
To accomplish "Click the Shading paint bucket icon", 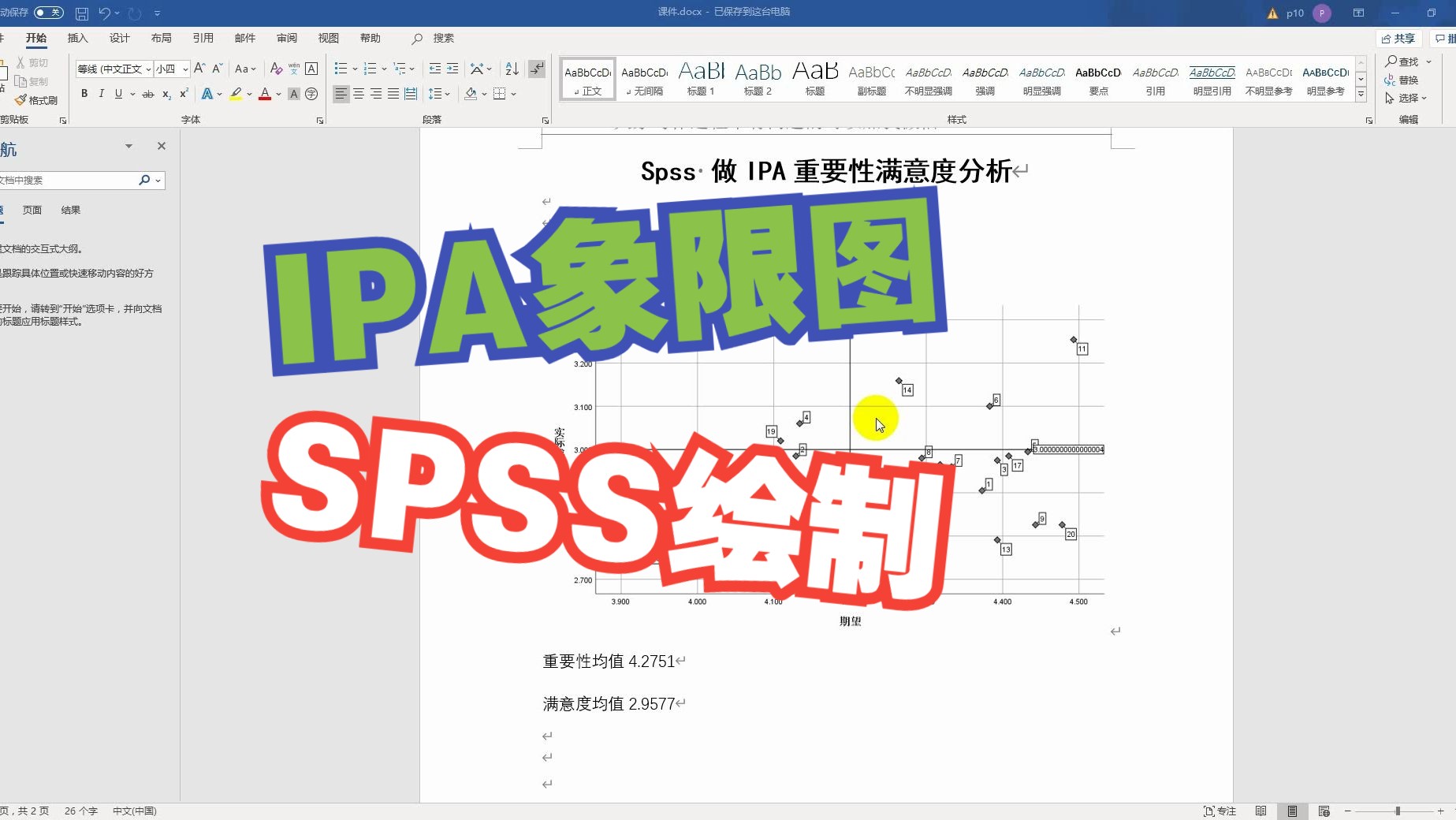I will pos(471,94).
